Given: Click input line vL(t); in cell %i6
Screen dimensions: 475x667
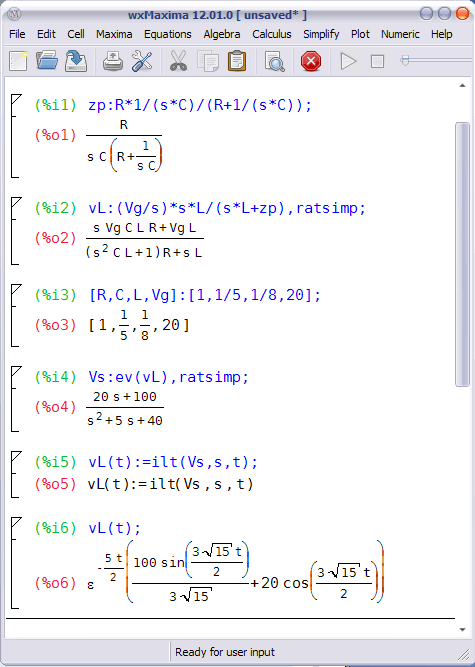Looking at the screenshot, I should [x=114, y=528].
